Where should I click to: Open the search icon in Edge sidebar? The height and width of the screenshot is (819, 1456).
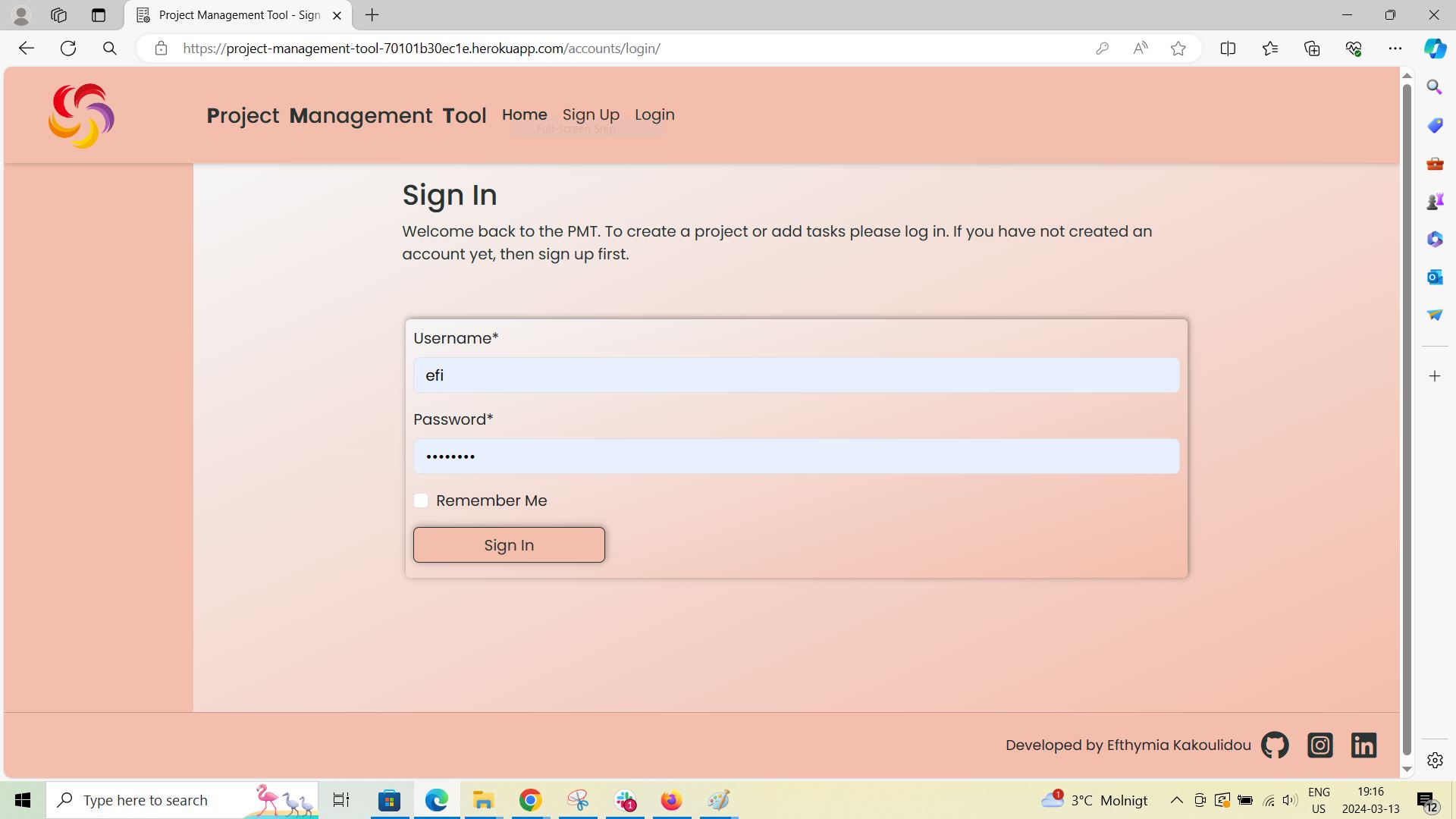click(x=1434, y=86)
